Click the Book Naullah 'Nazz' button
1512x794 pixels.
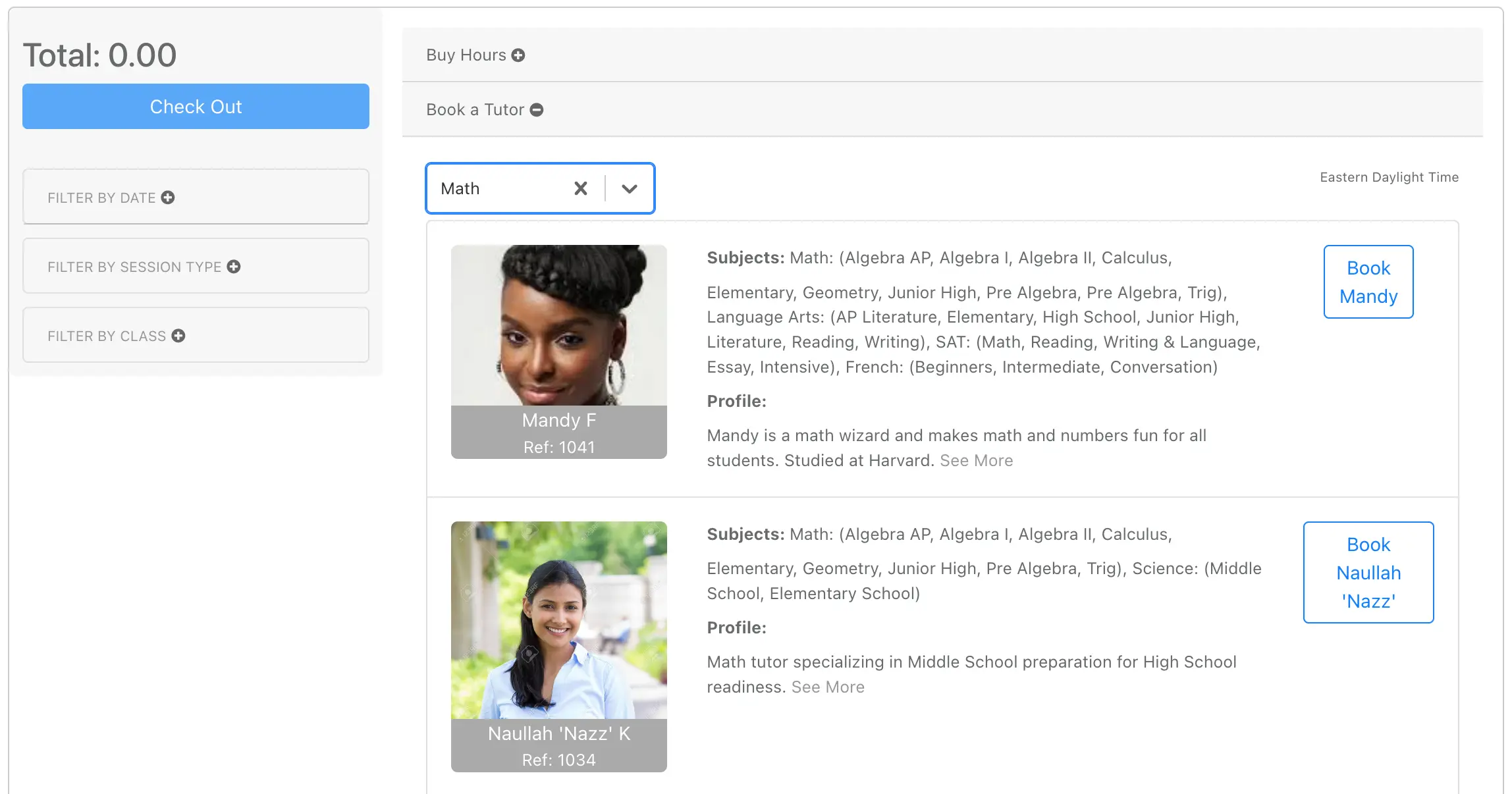coord(1368,572)
